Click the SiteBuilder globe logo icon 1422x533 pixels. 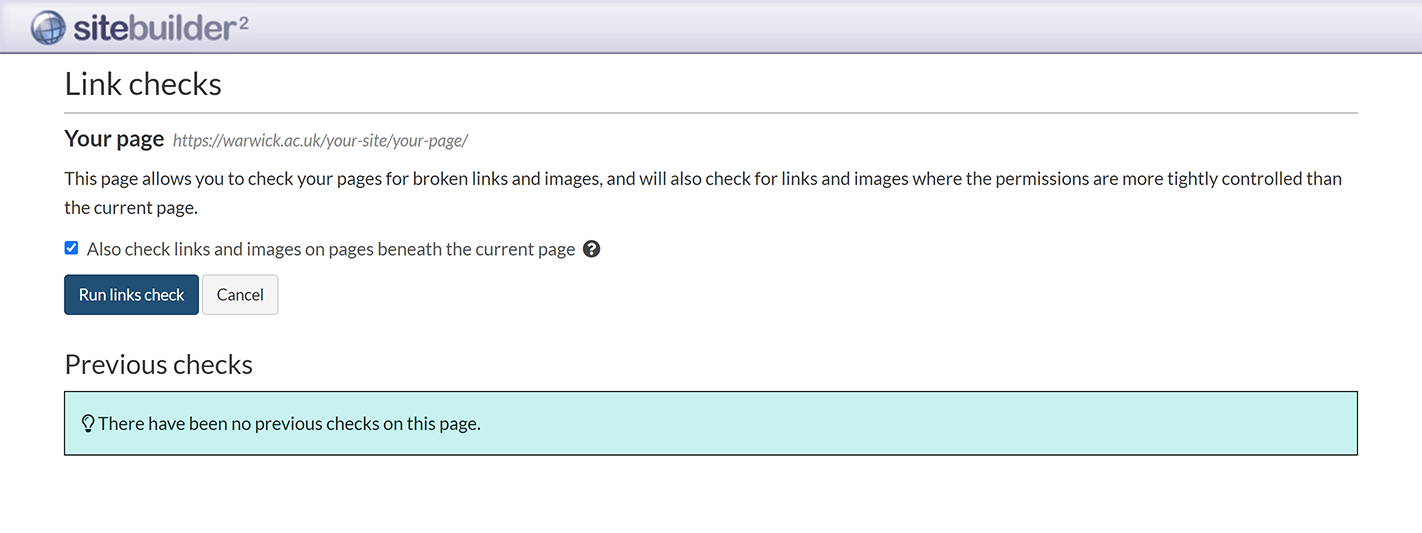[x=48, y=28]
